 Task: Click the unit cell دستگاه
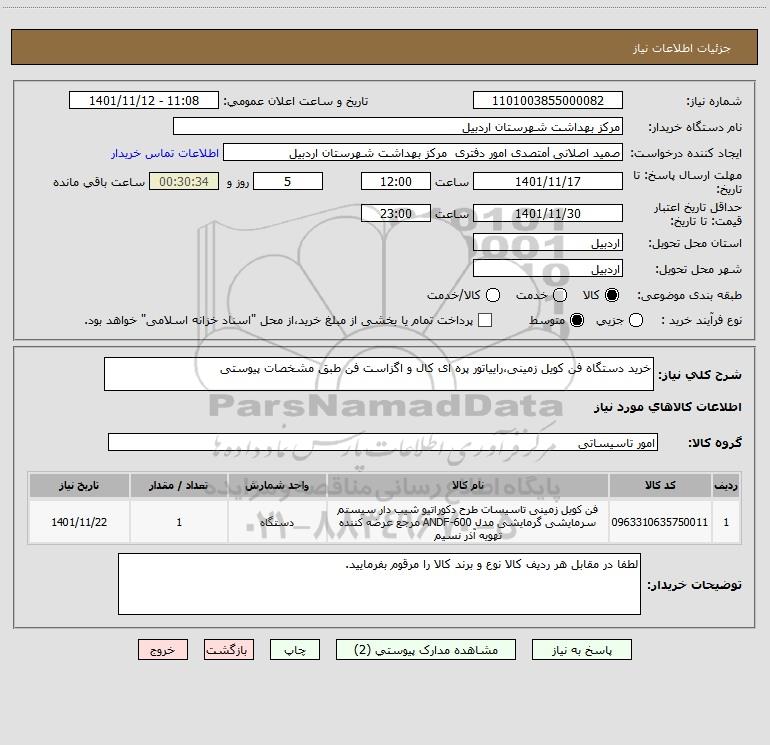277,522
